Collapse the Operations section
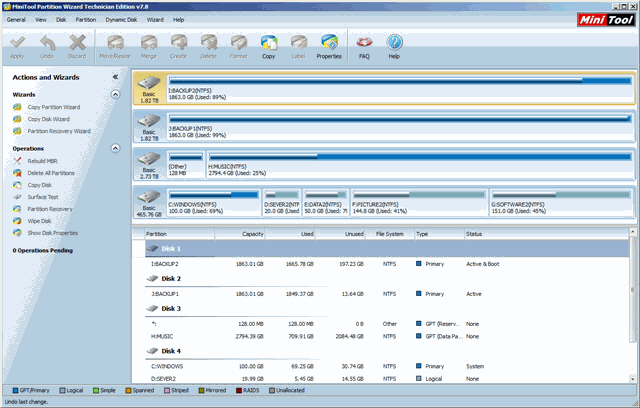Image resolution: width=640 pixels, height=408 pixels. click(116, 148)
